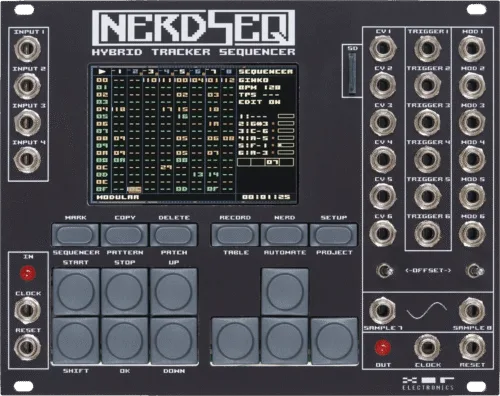Push the SETUP / PROJECT button
The height and width of the screenshot is (396, 500).
tap(334, 235)
